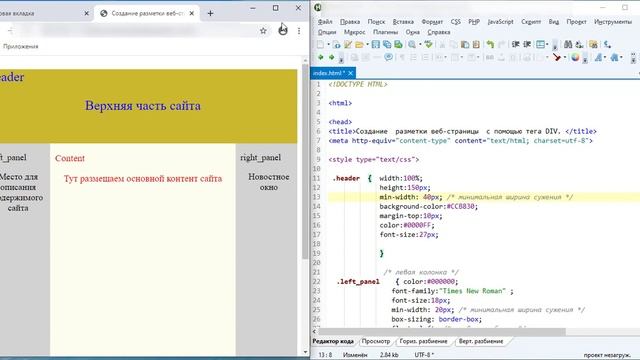Bookmark page with Chrome star icon
The image size is (640, 360).
pos(263,31)
